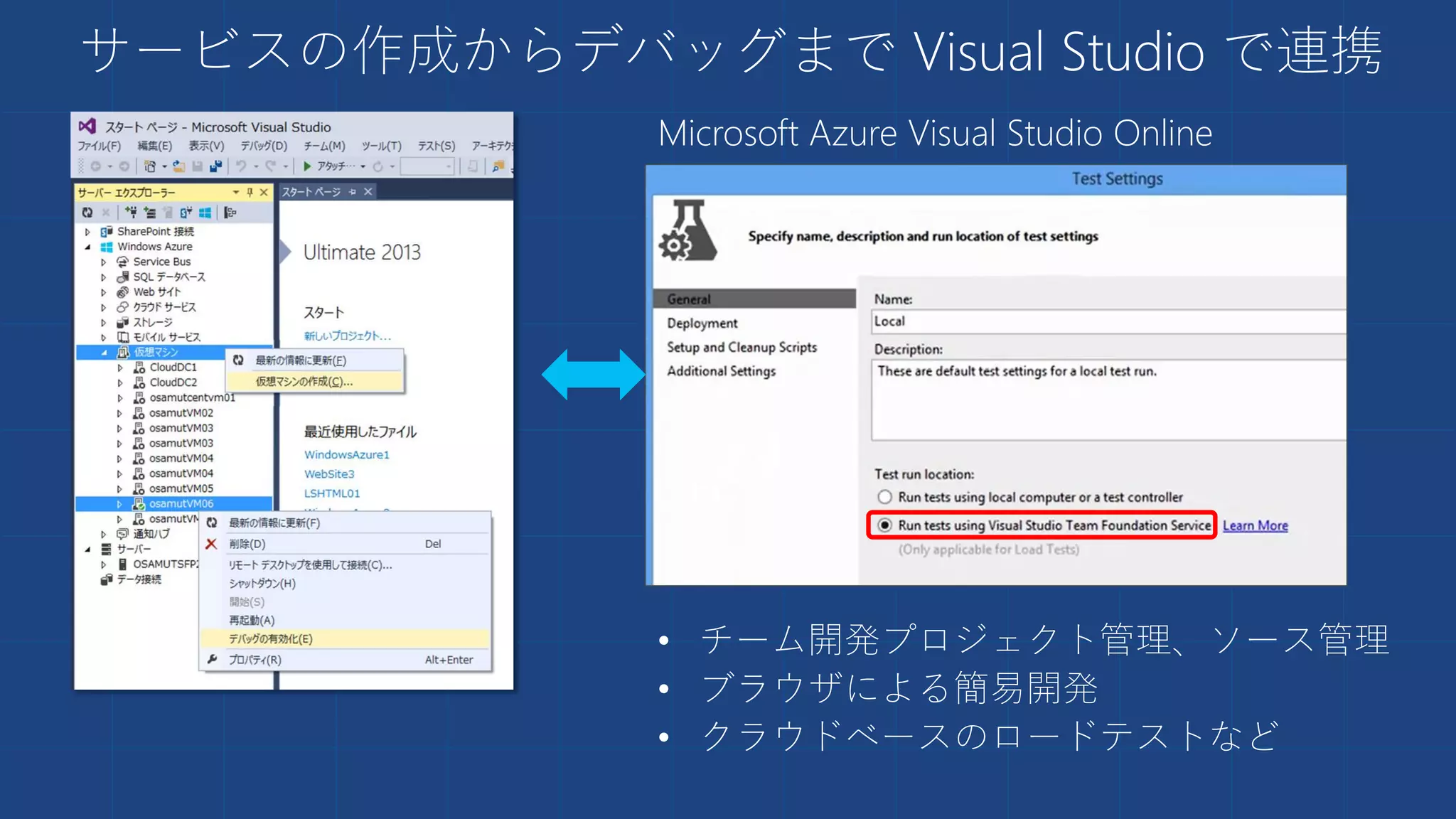The width and height of the screenshot is (1456, 819).
Task: Click the refresh icon in the upper context menu
Action: click(x=238, y=360)
